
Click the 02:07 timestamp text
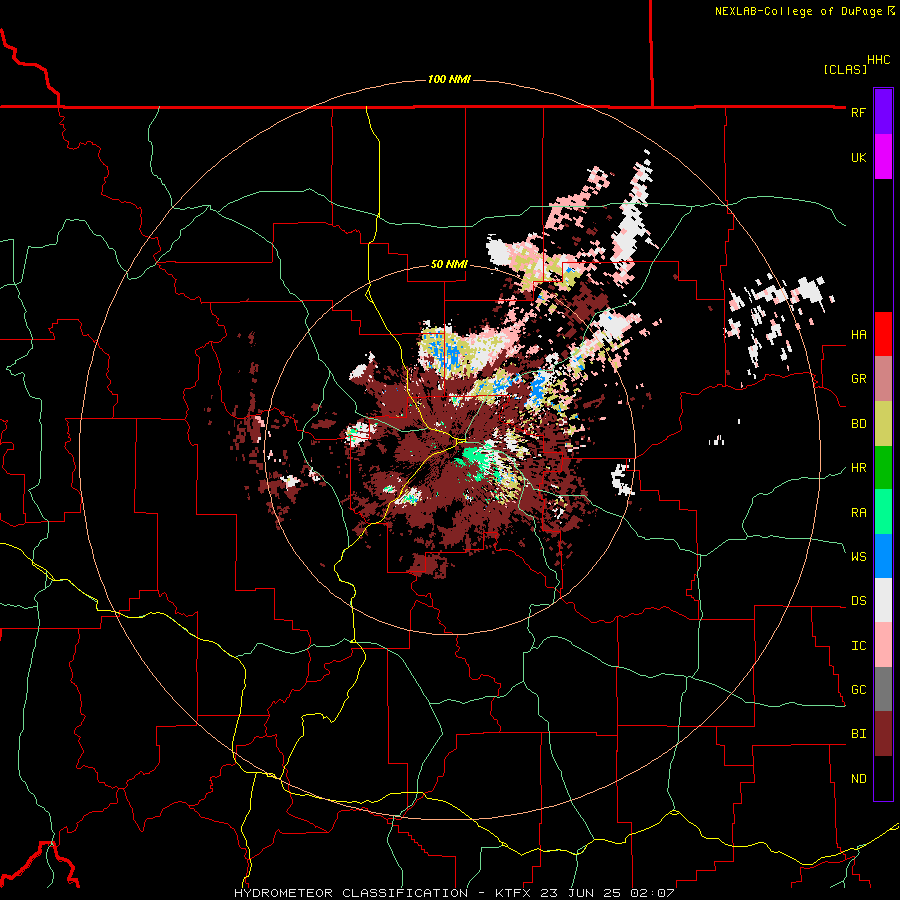[x=650, y=893]
